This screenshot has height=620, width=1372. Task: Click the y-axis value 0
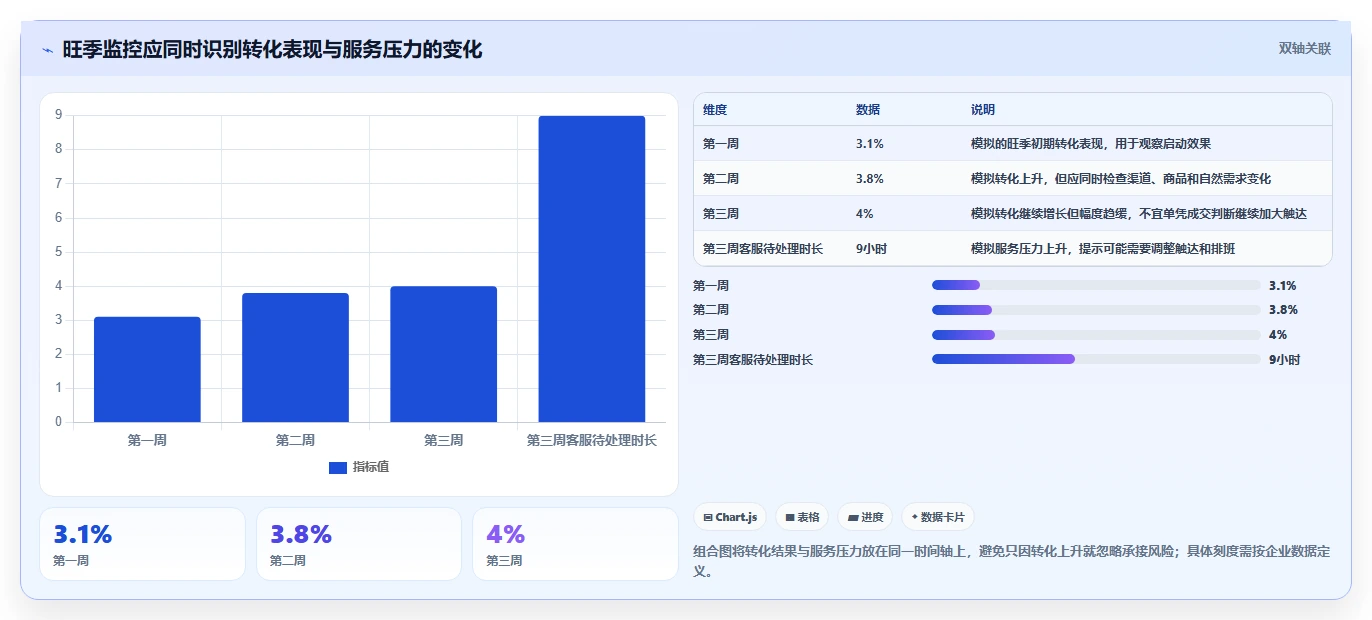pyautogui.click(x=59, y=422)
